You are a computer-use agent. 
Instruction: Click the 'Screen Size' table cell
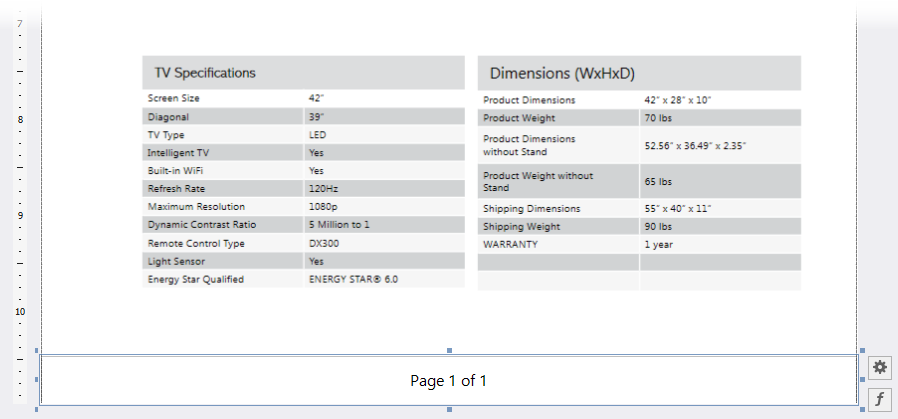point(222,98)
